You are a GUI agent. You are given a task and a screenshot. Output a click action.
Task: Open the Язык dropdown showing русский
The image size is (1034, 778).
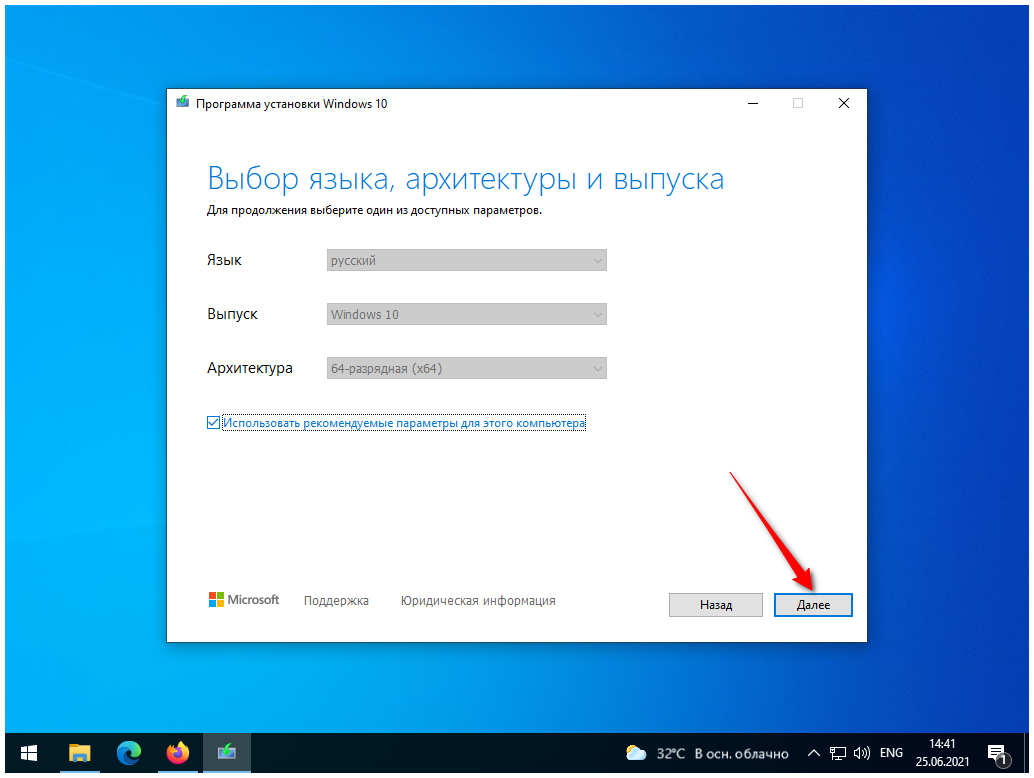pos(466,260)
